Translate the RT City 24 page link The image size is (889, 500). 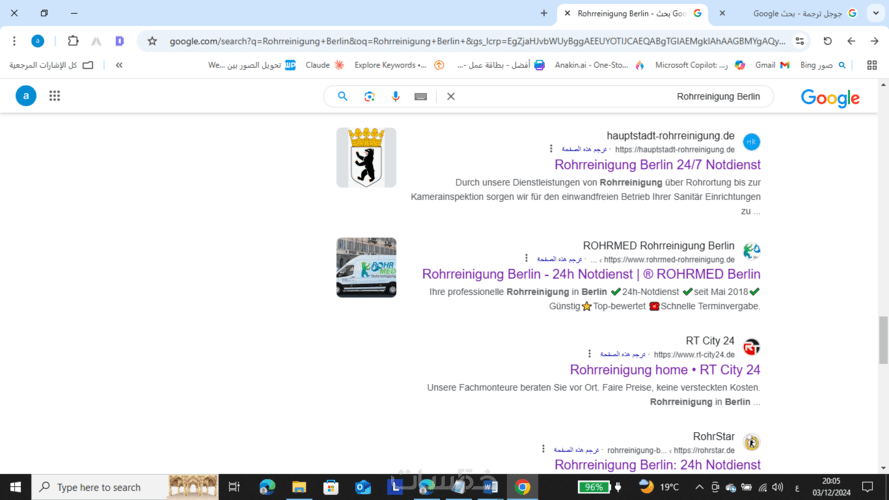(x=623, y=354)
